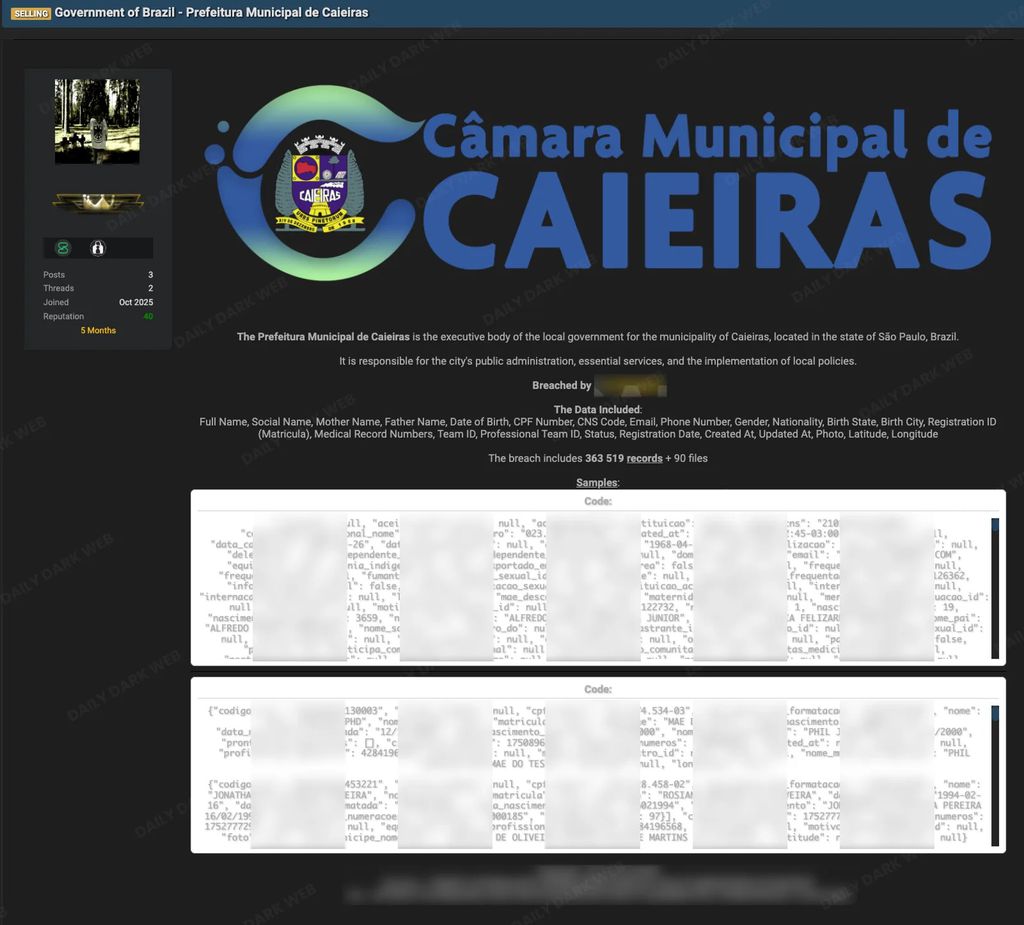Open the poster's forest avatar image
Viewport: 1024px width, 925px height.
pyautogui.click(x=97, y=121)
